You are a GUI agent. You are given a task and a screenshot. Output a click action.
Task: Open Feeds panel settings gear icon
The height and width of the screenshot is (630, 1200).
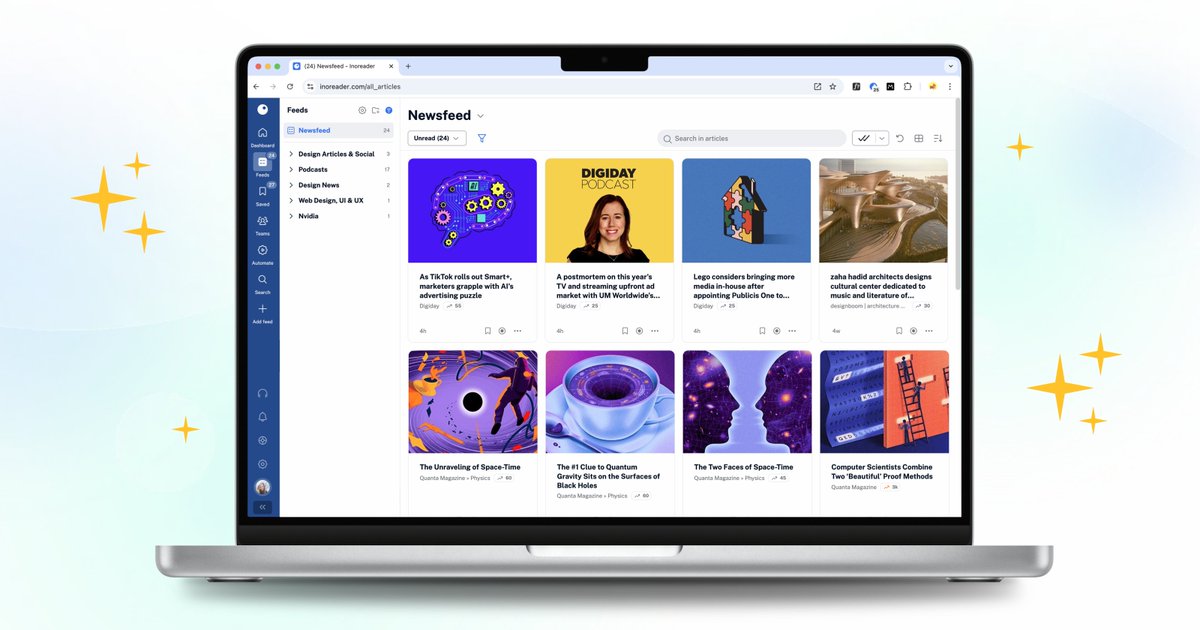coord(362,110)
